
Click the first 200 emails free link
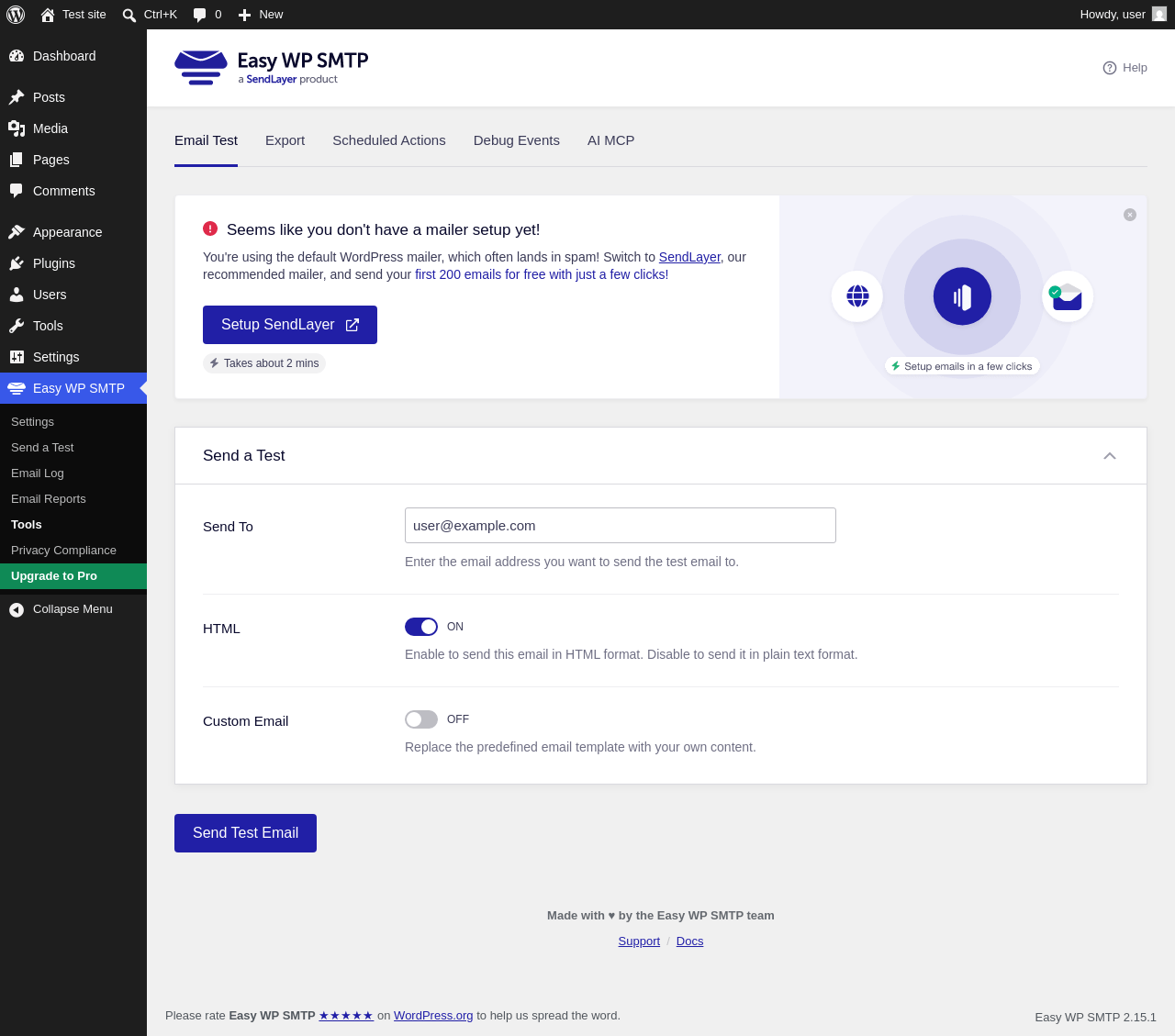[x=542, y=274]
